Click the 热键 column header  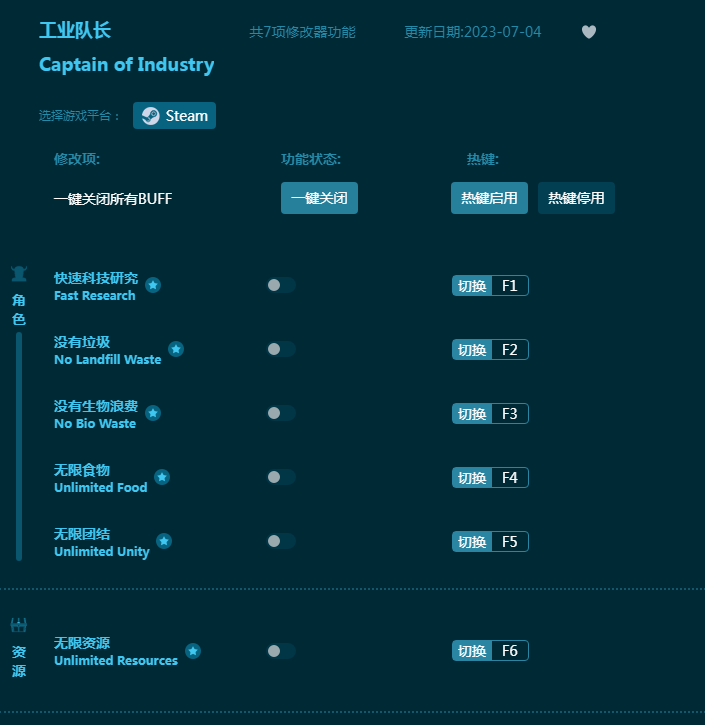[x=483, y=159]
